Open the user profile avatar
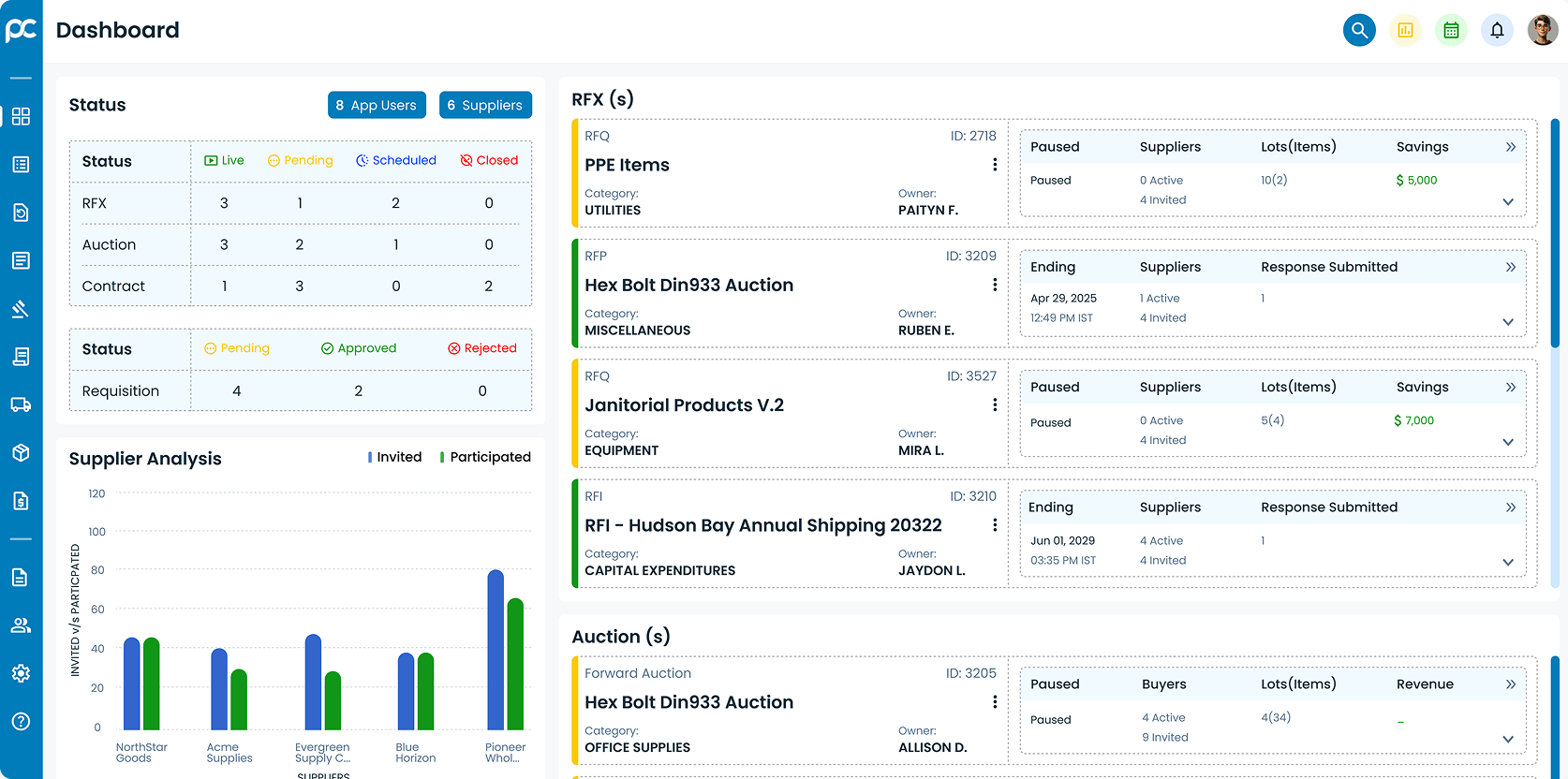The image size is (1568, 779). [x=1543, y=30]
